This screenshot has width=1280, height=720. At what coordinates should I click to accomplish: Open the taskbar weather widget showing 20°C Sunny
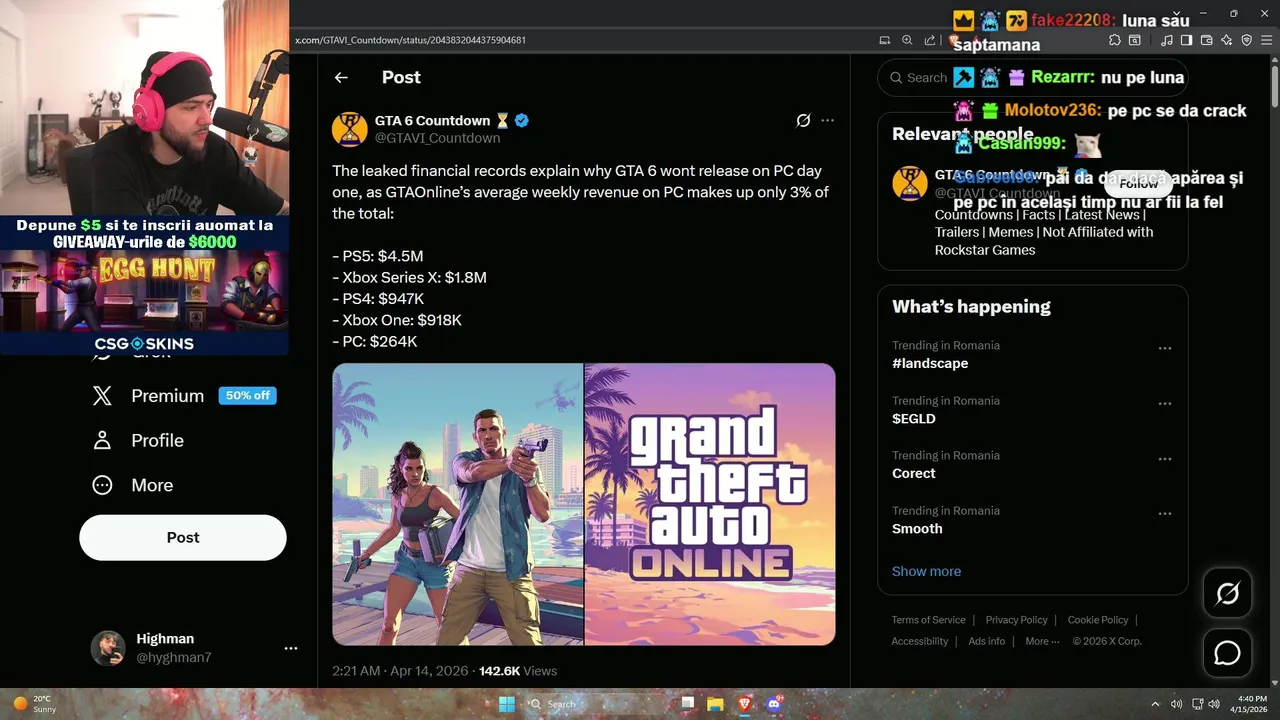point(34,704)
